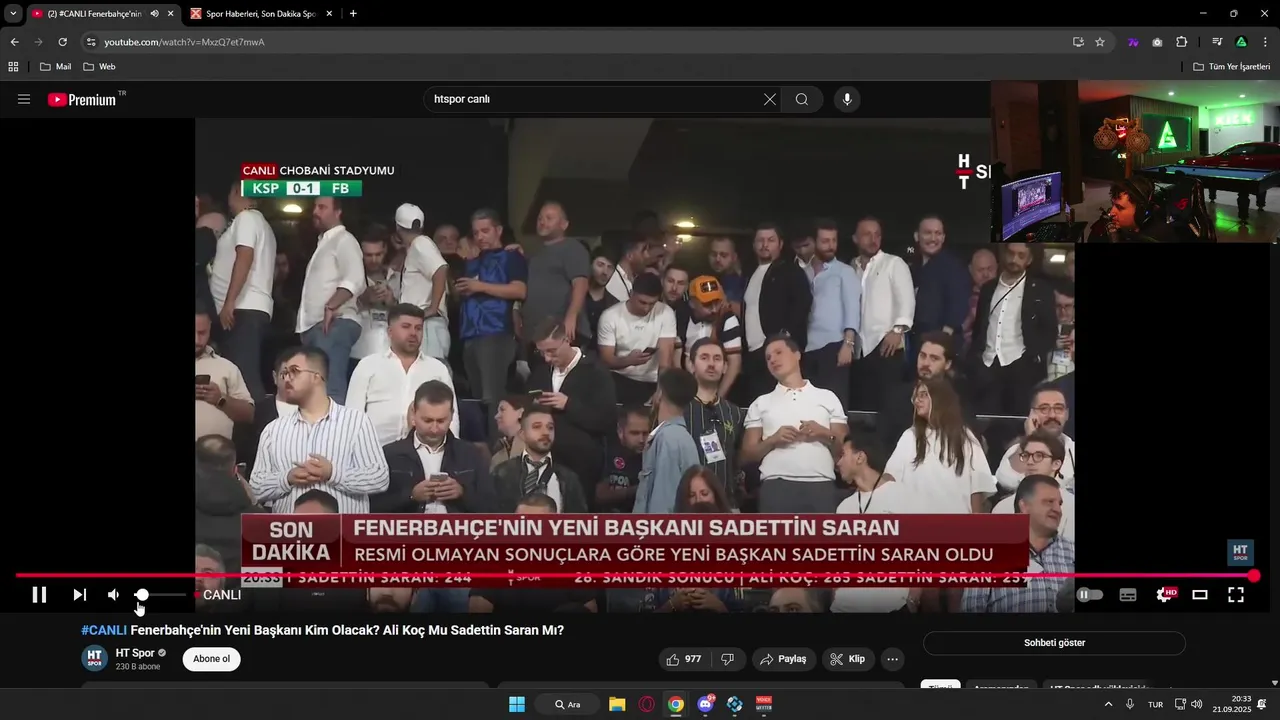Toggle the taskbar microphone tray icon
This screenshot has width=1280, height=720.
click(1130, 704)
